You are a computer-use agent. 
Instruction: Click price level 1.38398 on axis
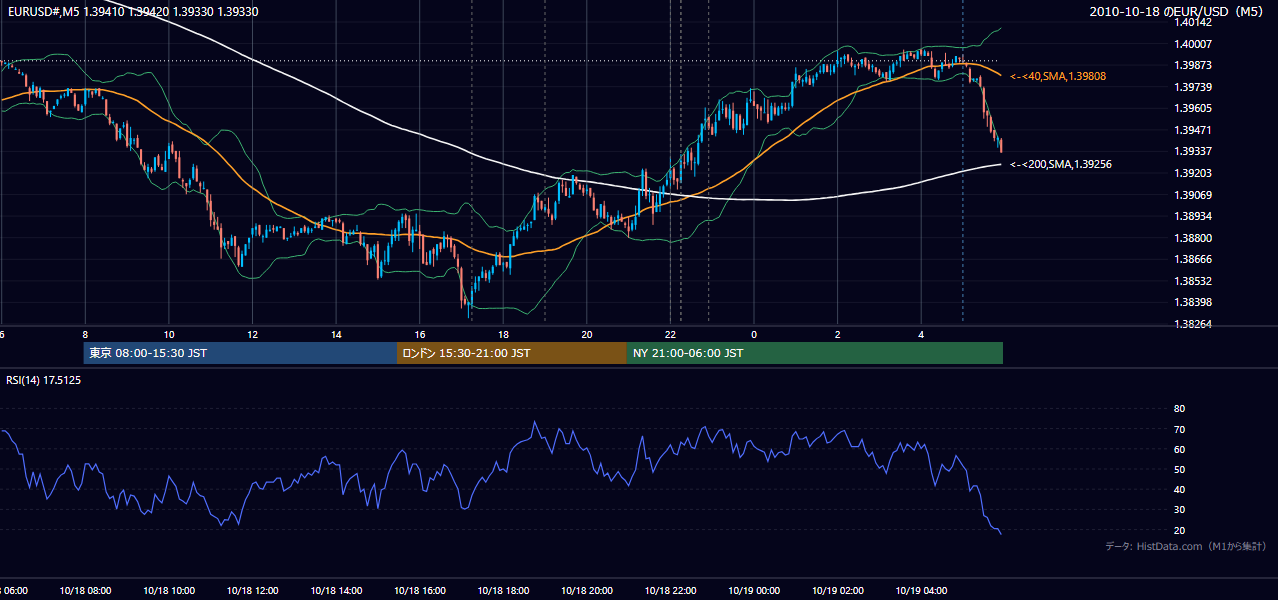(x=1194, y=302)
